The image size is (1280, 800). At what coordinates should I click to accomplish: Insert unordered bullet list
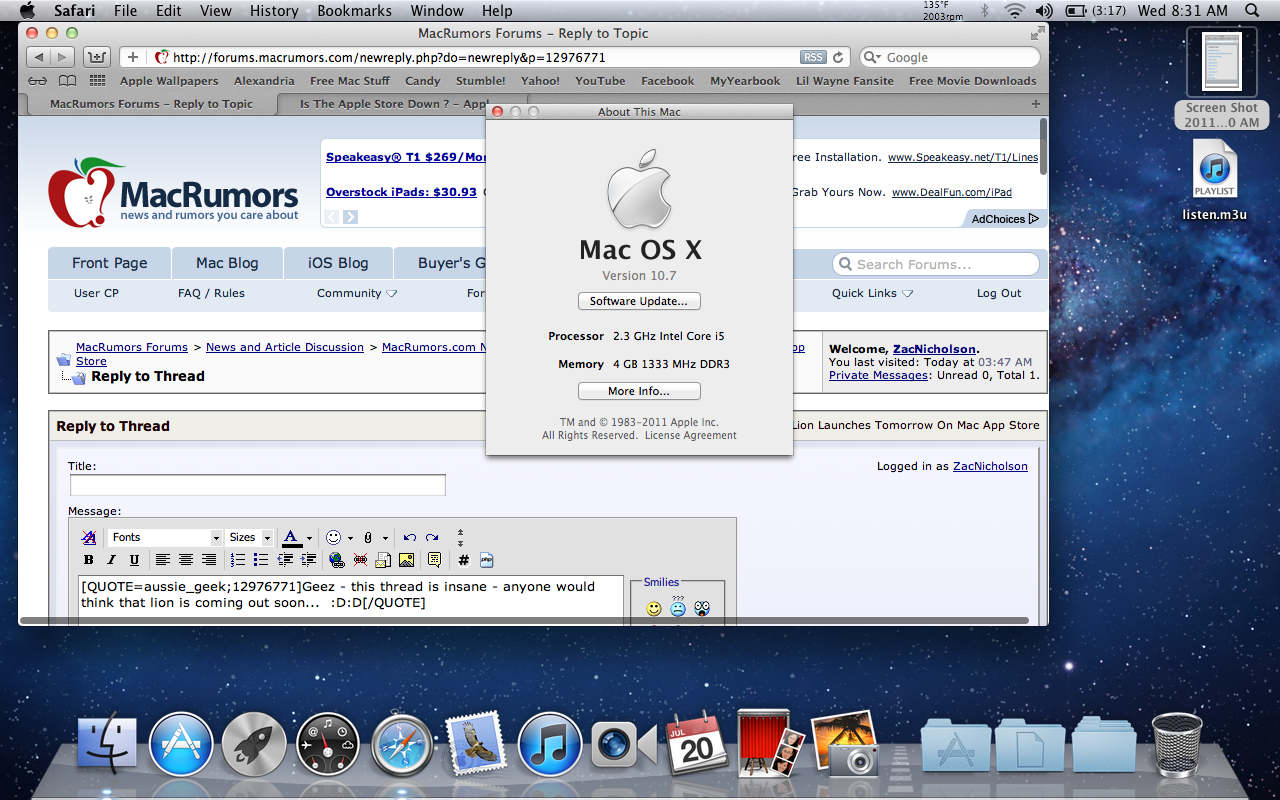[260, 560]
